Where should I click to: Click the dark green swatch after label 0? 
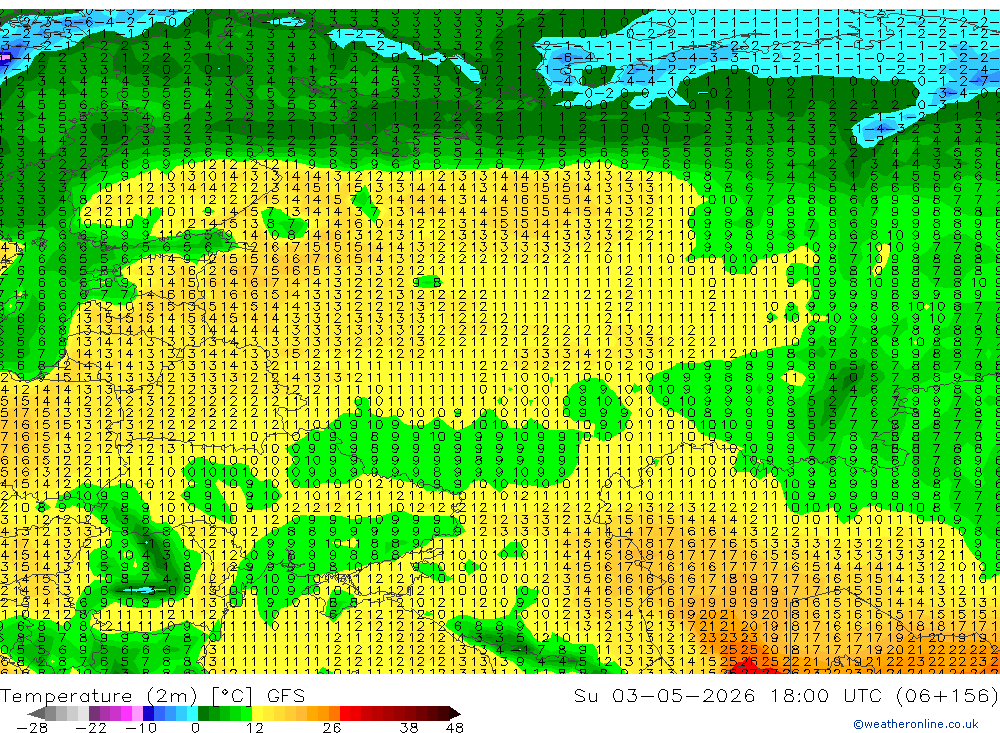203,714
